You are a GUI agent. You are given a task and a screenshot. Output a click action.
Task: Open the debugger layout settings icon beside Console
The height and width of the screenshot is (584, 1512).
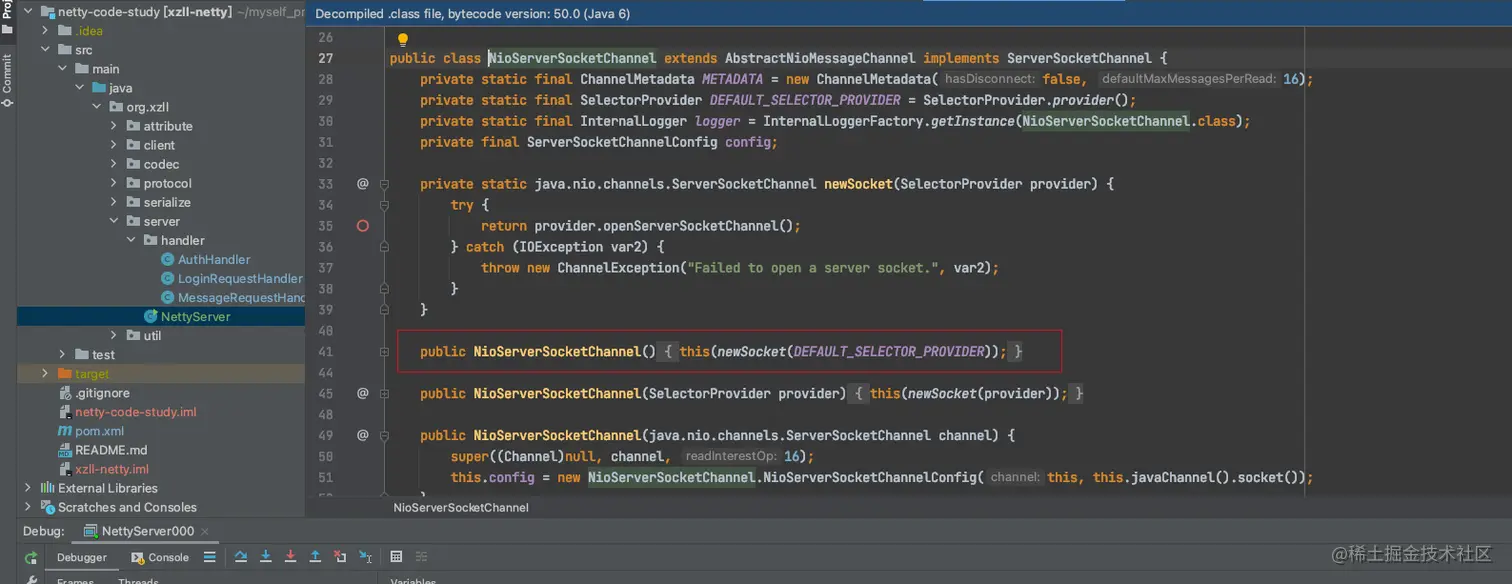coord(209,557)
